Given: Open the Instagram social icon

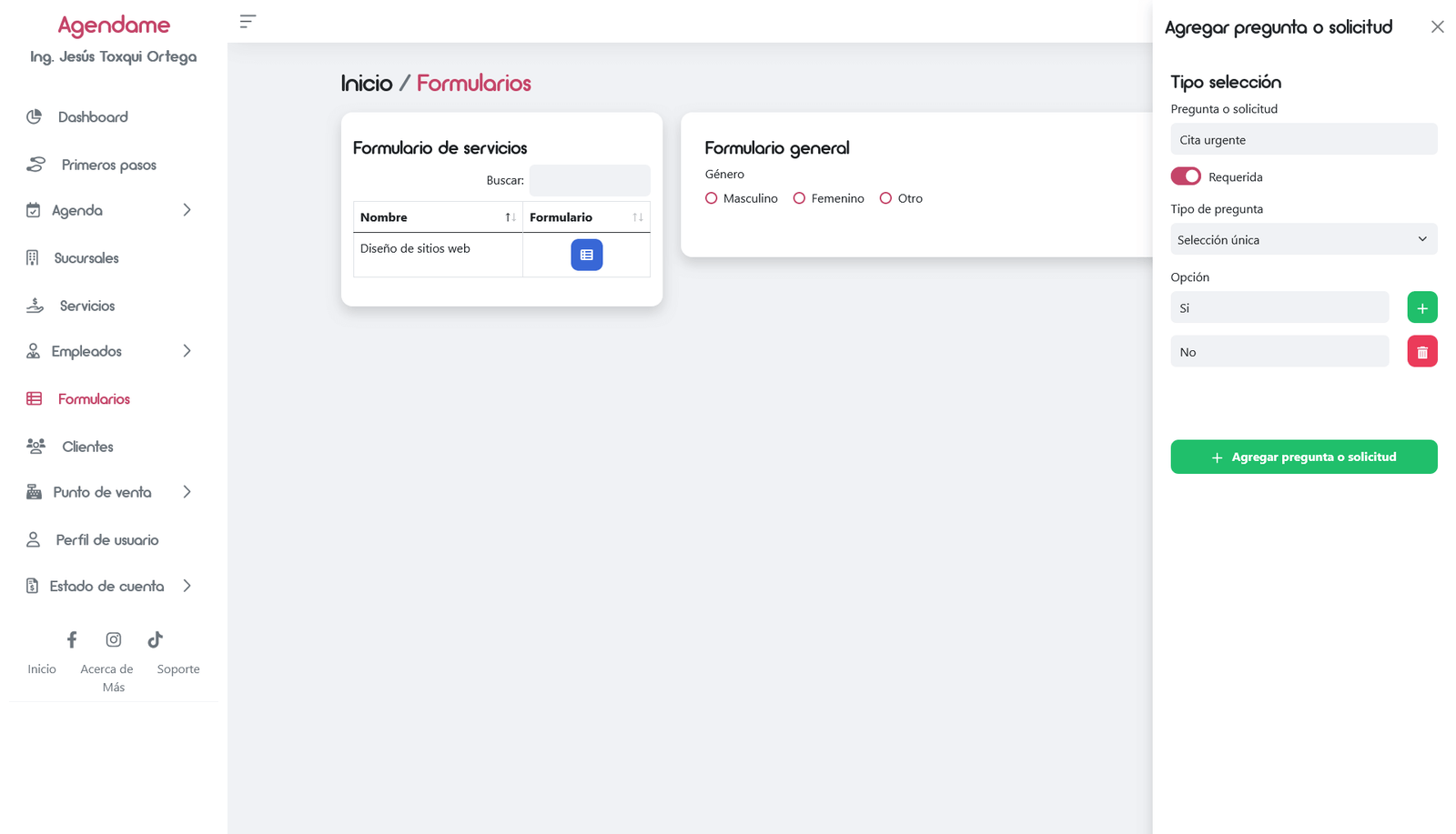Looking at the screenshot, I should pos(114,639).
